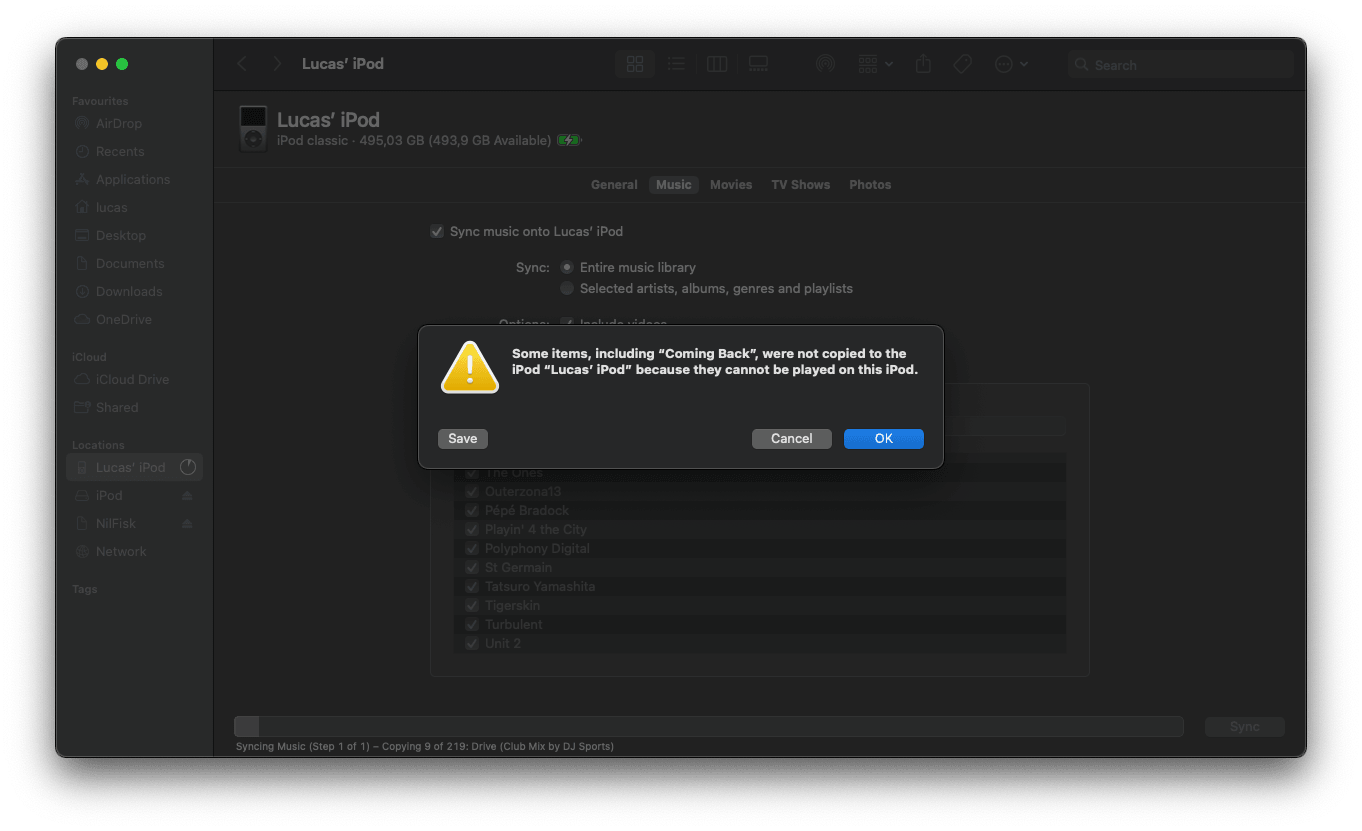Uncheck the Tigerskin checkbox
This screenshot has width=1362, height=831.
pos(472,606)
